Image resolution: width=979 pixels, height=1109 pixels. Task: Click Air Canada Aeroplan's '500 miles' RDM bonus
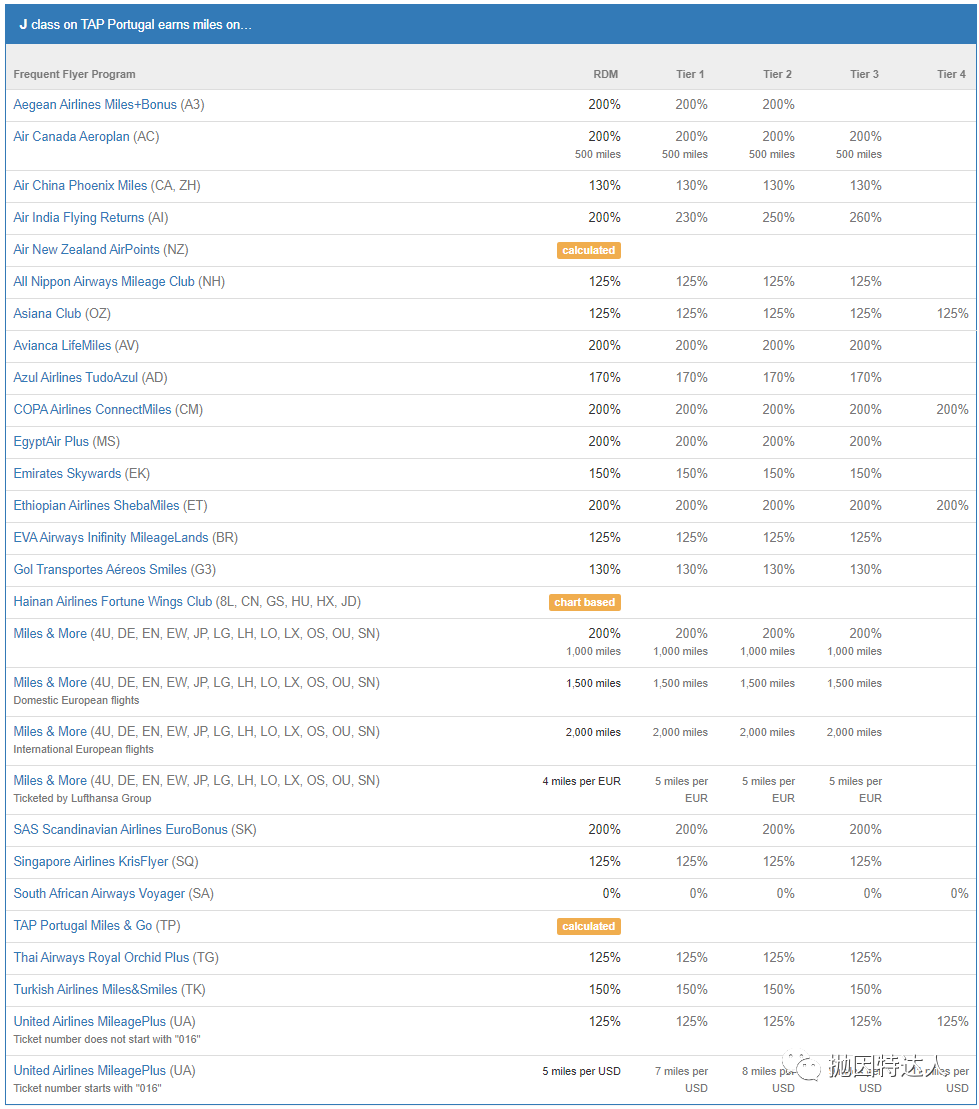(598, 154)
